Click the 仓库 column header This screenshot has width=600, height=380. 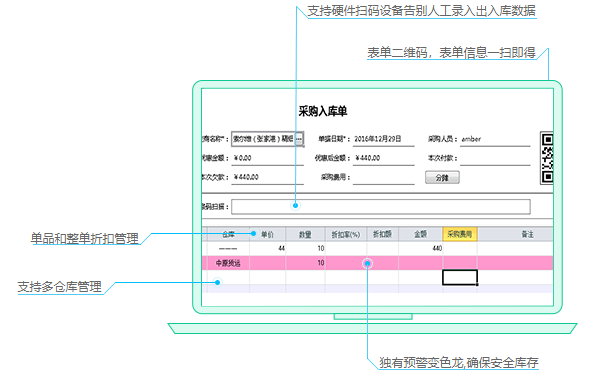(x=228, y=234)
